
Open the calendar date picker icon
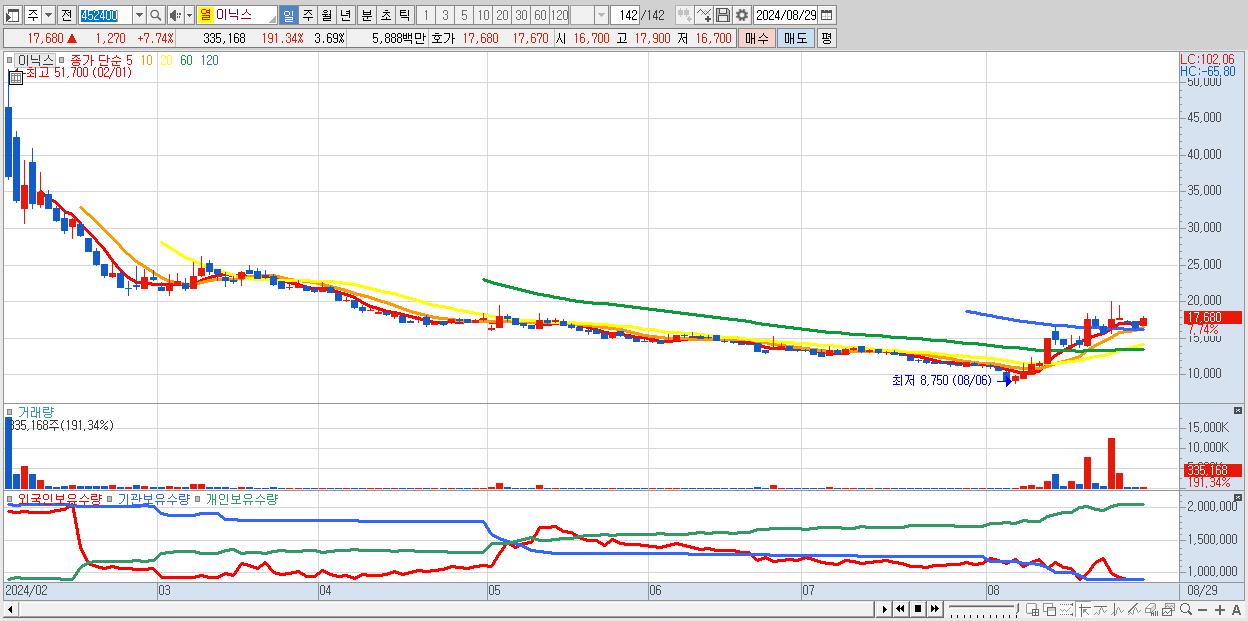[826, 15]
